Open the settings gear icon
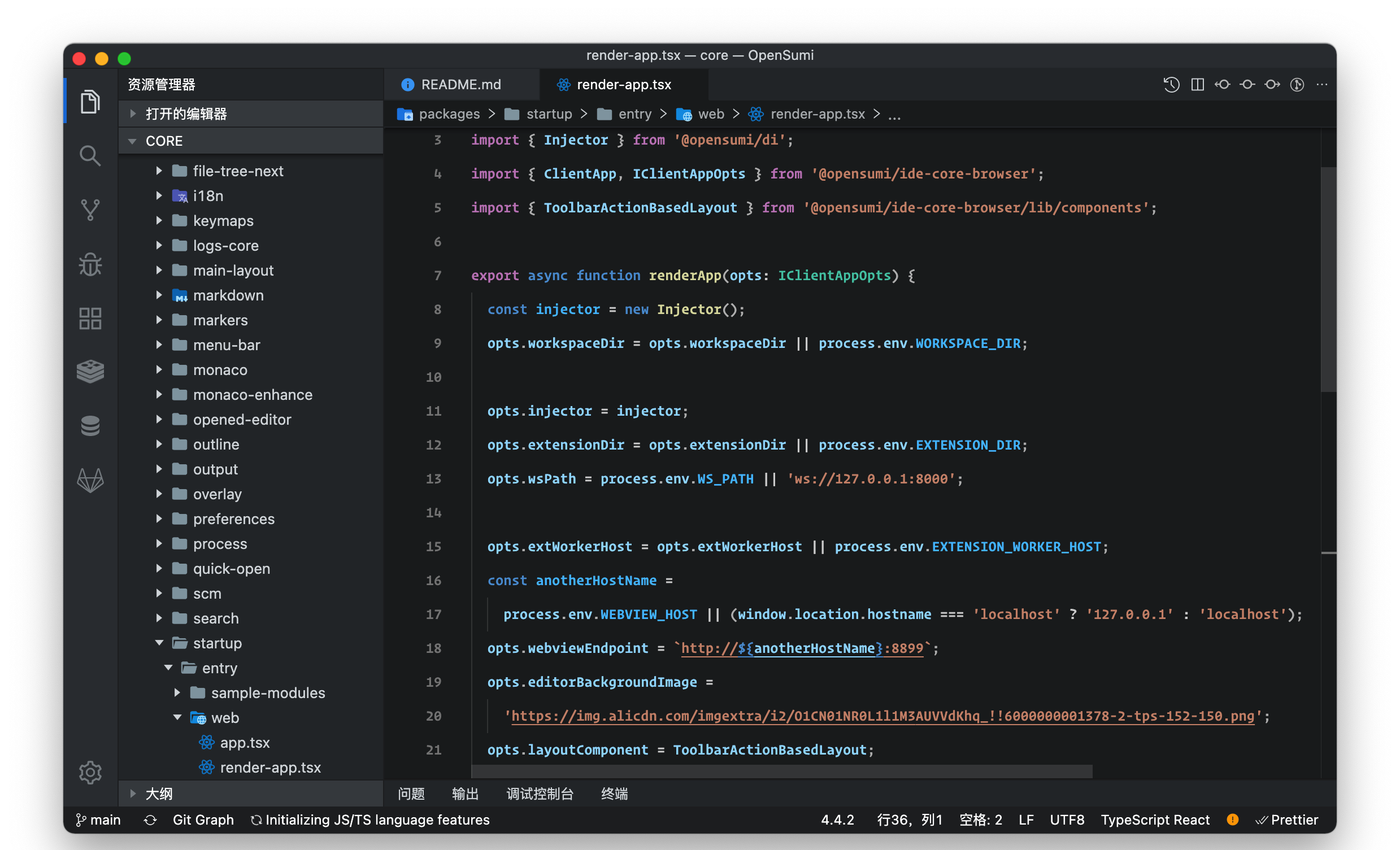Screen dimensions: 1400x850 coord(90,772)
